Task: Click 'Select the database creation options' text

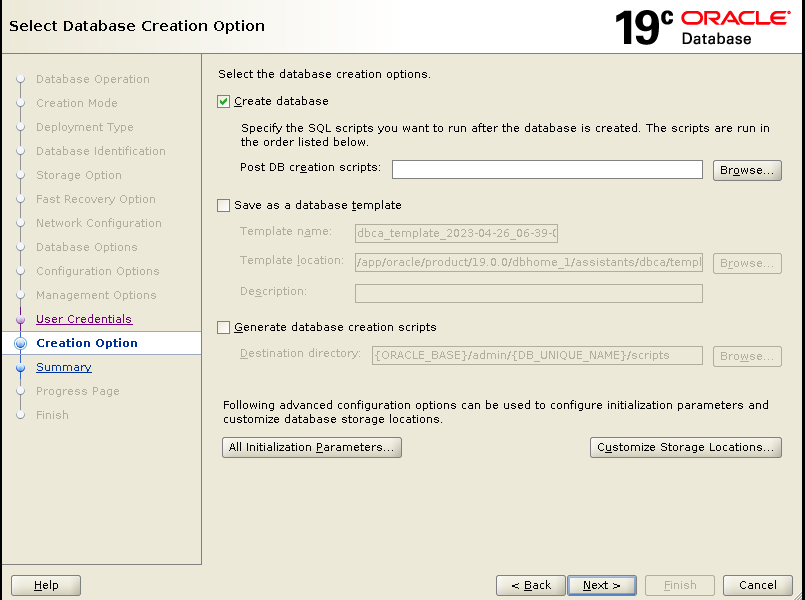Action: [x=324, y=74]
